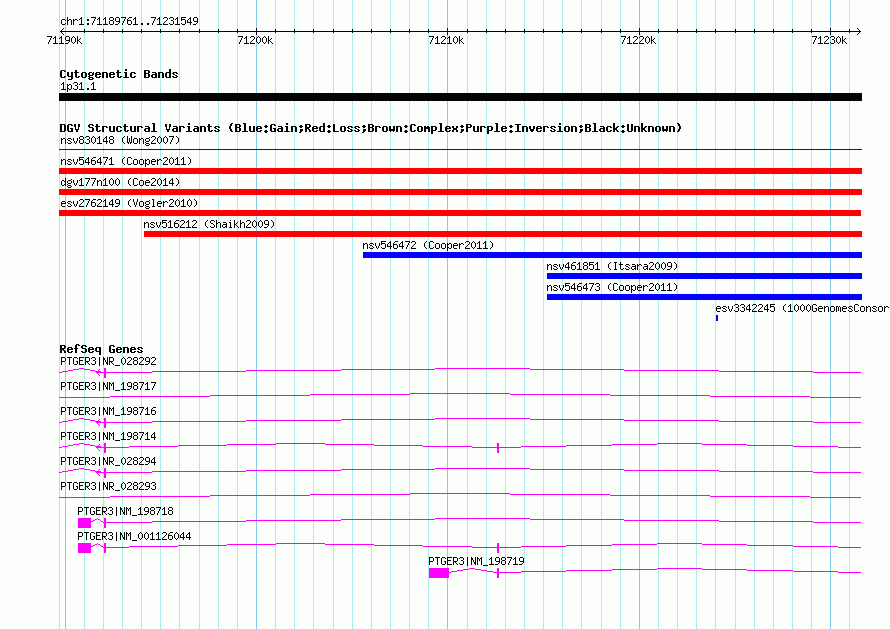Select the blue nsv546472 gain bar
The image size is (890, 629).
pyautogui.click(x=612, y=255)
